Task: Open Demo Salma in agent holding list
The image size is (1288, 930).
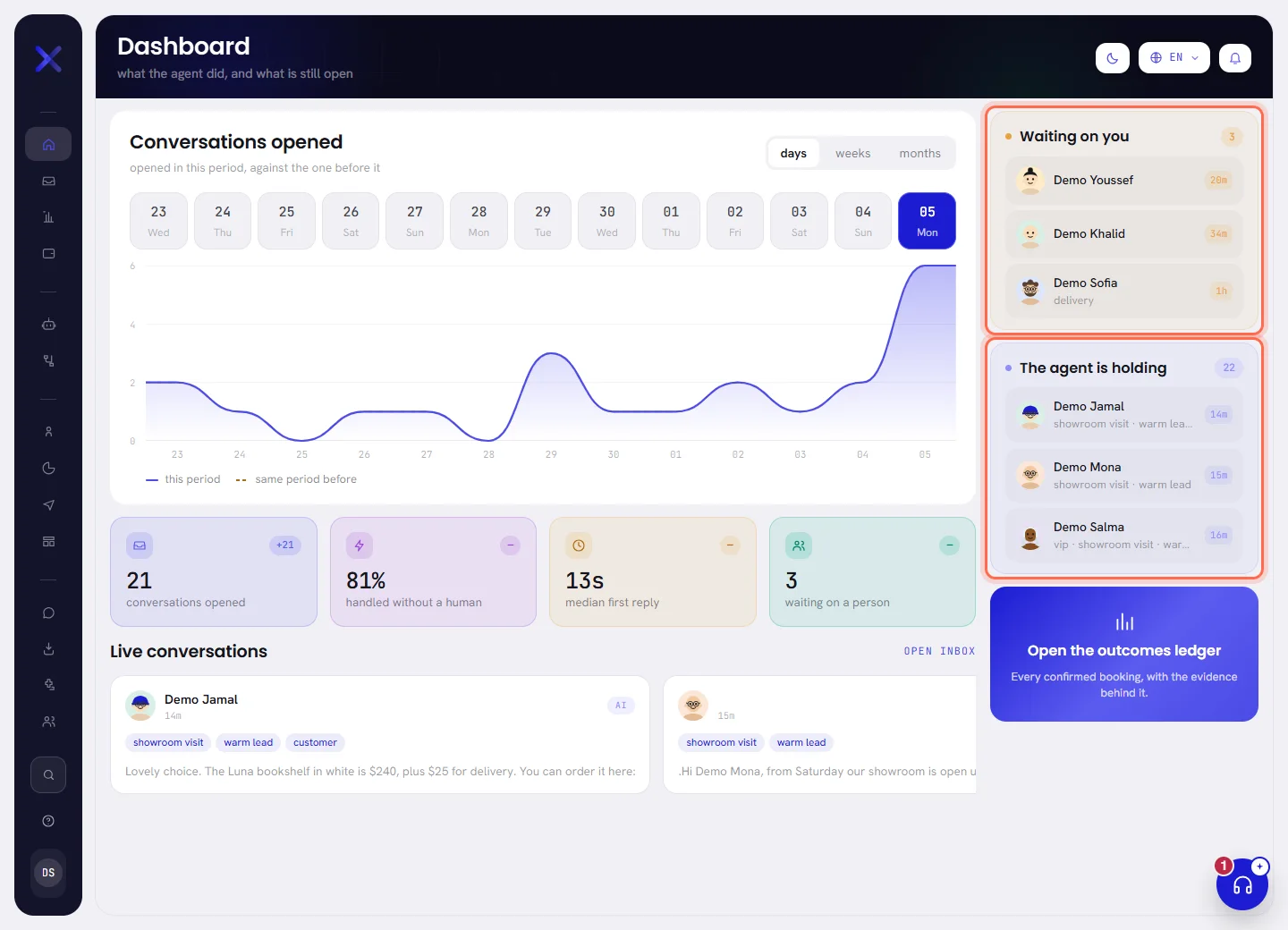Action: (1124, 536)
